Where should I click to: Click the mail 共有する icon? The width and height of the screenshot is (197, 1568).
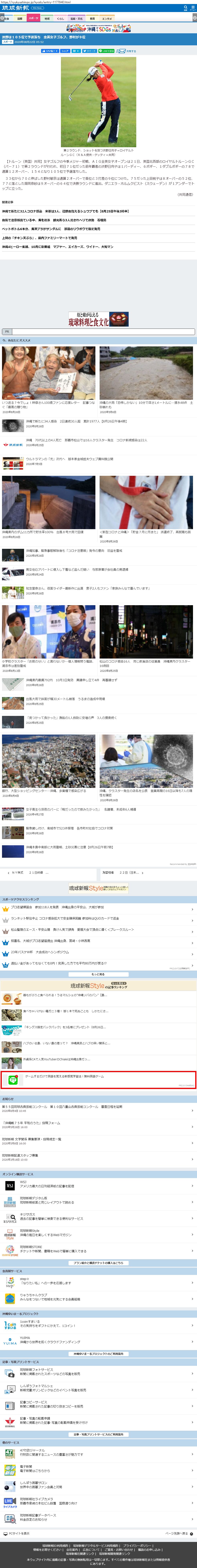point(121,51)
